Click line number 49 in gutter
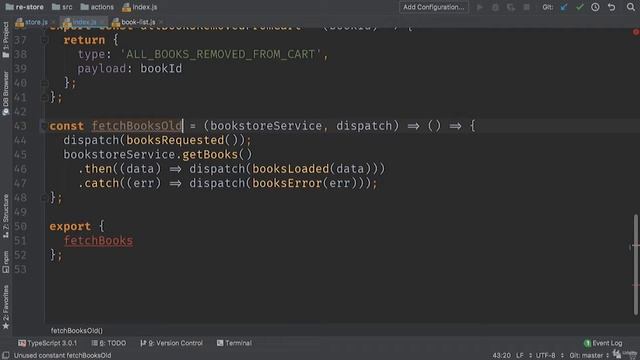 [x=20, y=212]
